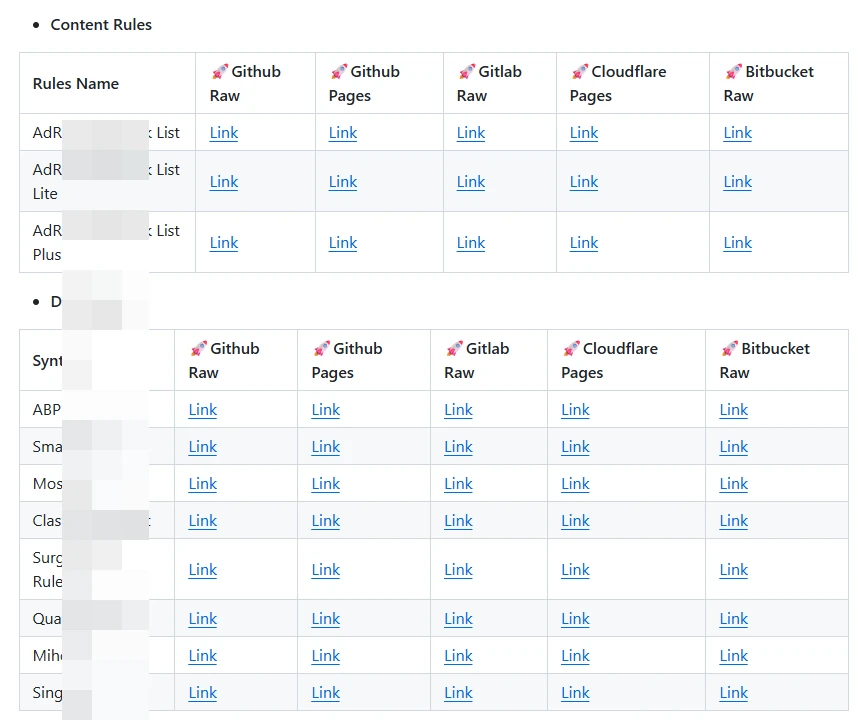Click the rocket icon beside Cloudflare Pages in Content Rules table

coord(579,72)
